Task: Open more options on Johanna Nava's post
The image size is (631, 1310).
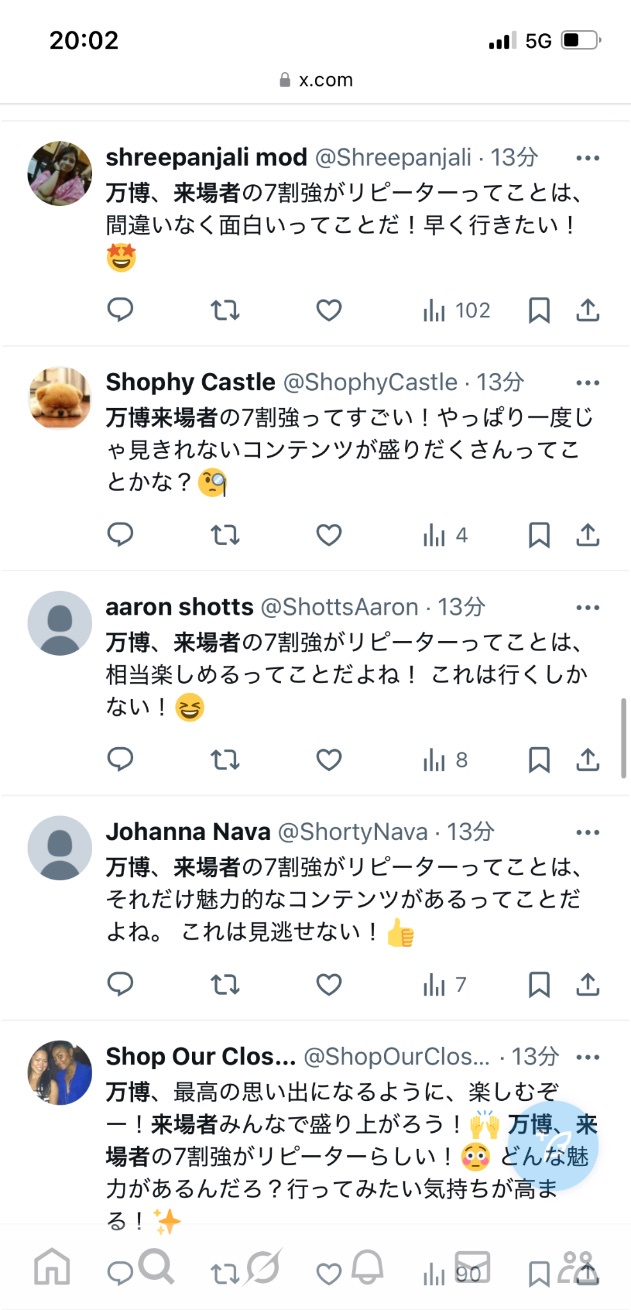Action: point(588,832)
